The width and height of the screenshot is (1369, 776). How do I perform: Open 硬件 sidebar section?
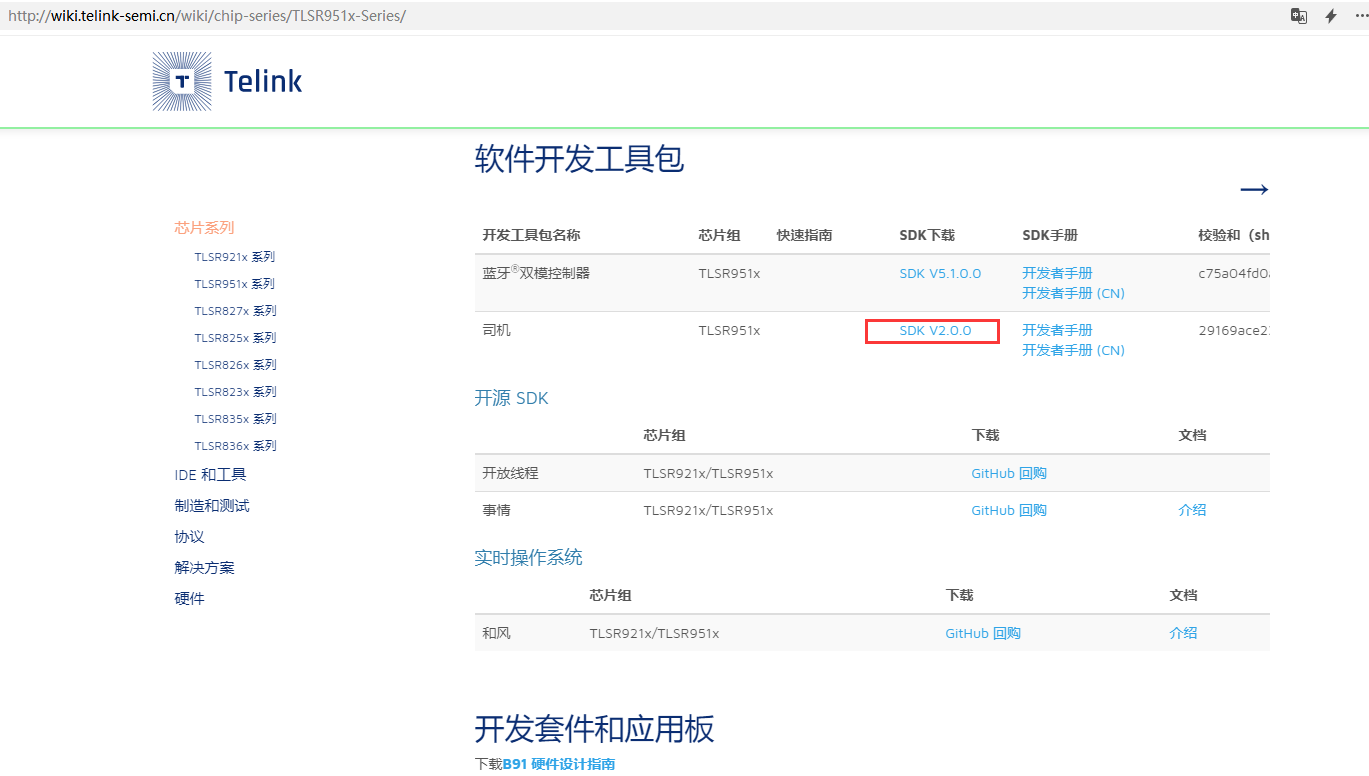point(189,599)
